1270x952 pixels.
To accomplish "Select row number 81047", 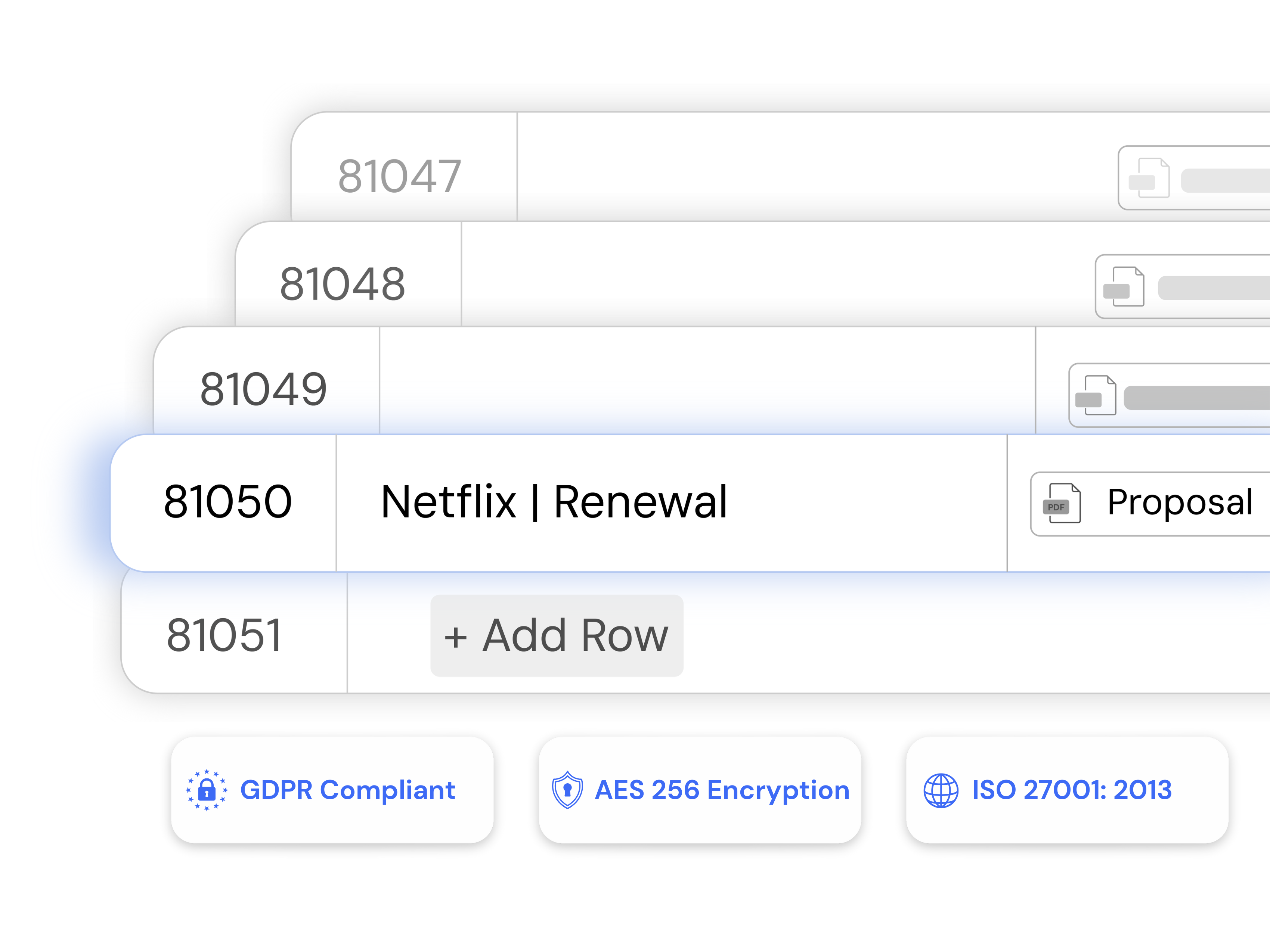I will point(400,175).
